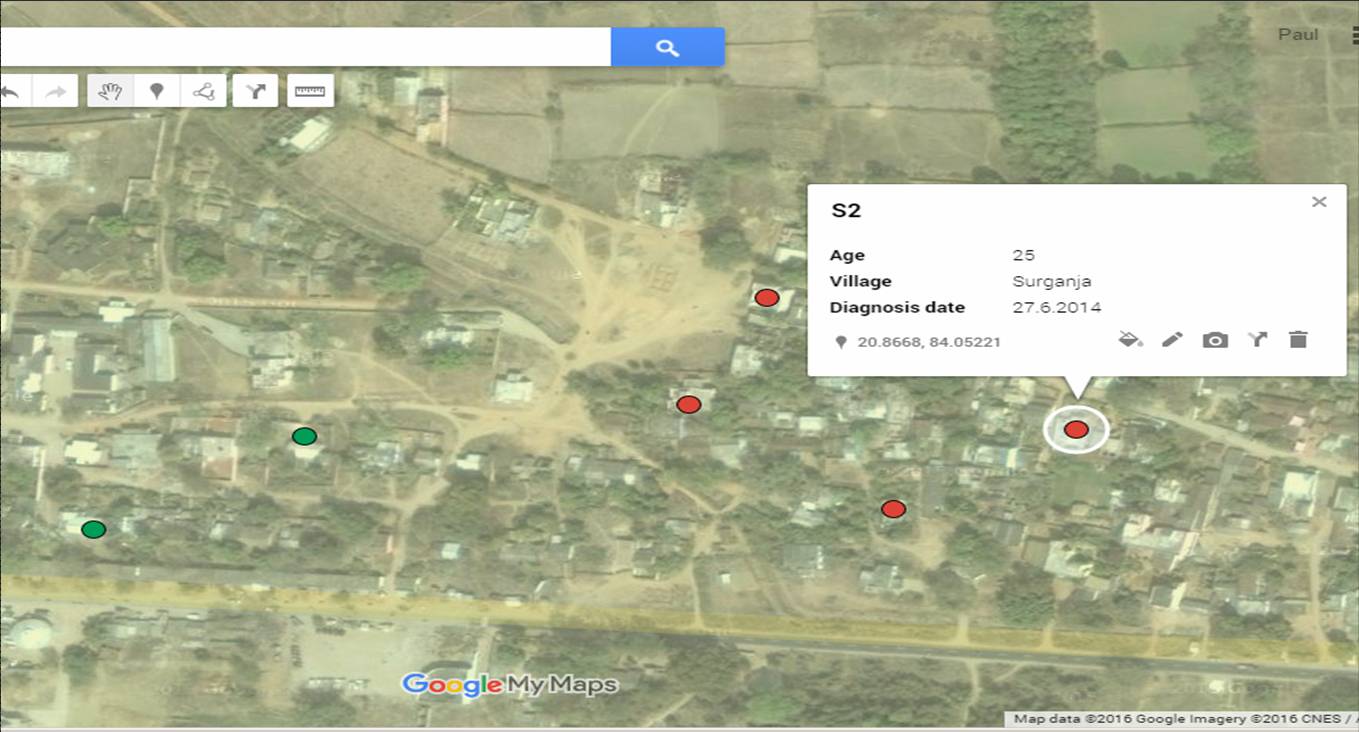The width and height of the screenshot is (1359, 732).
Task: Undo the last map edit
Action: (x=12, y=90)
